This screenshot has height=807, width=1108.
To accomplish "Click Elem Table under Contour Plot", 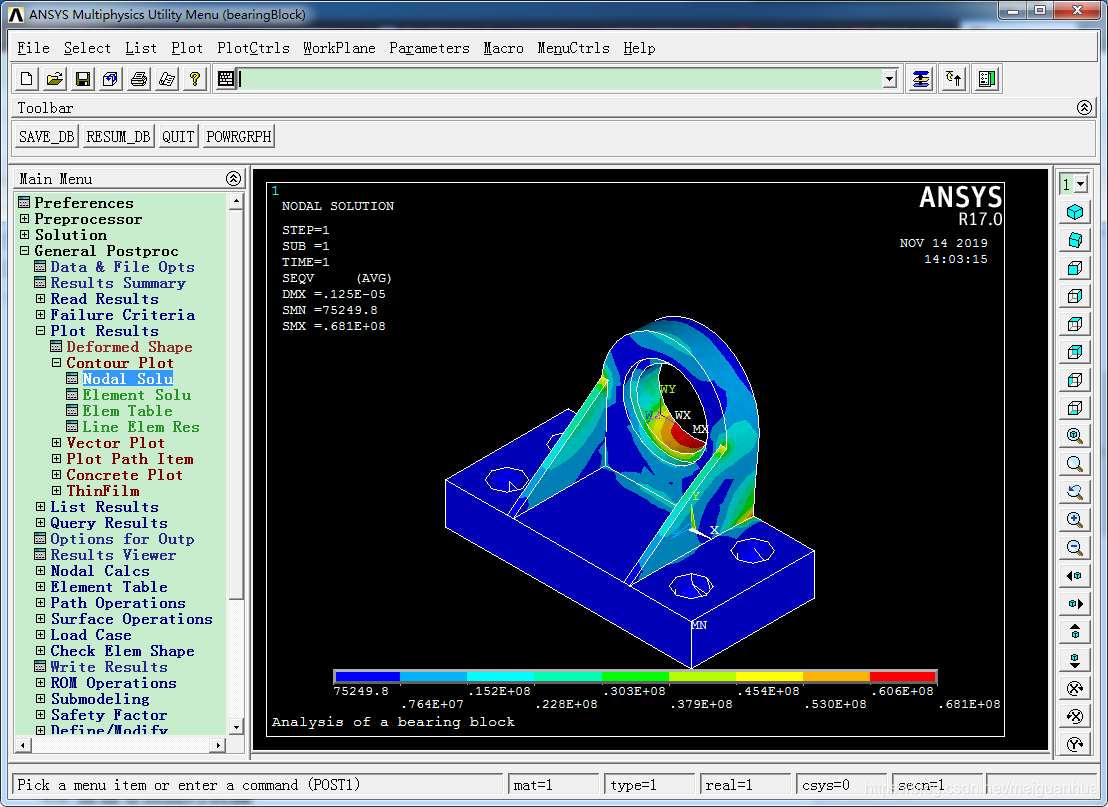I will (x=127, y=411).
